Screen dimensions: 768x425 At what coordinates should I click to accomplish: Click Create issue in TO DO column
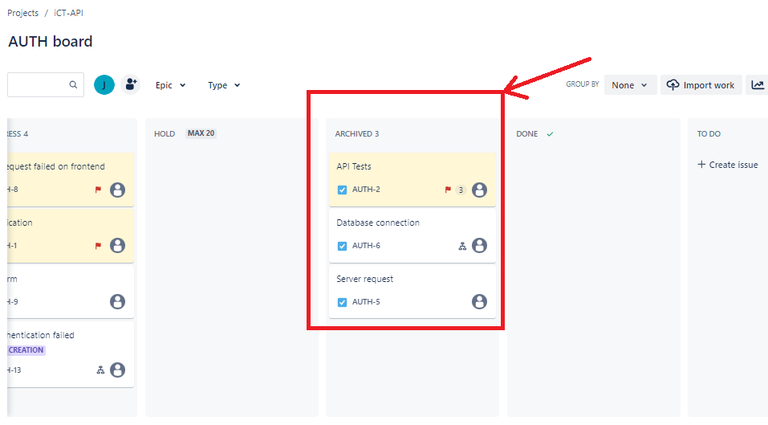click(728, 165)
